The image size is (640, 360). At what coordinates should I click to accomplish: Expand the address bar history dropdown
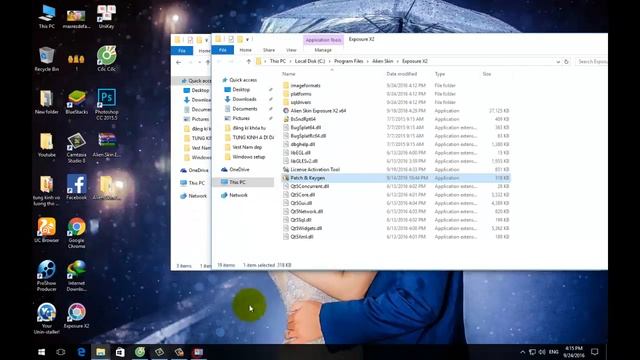558,62
